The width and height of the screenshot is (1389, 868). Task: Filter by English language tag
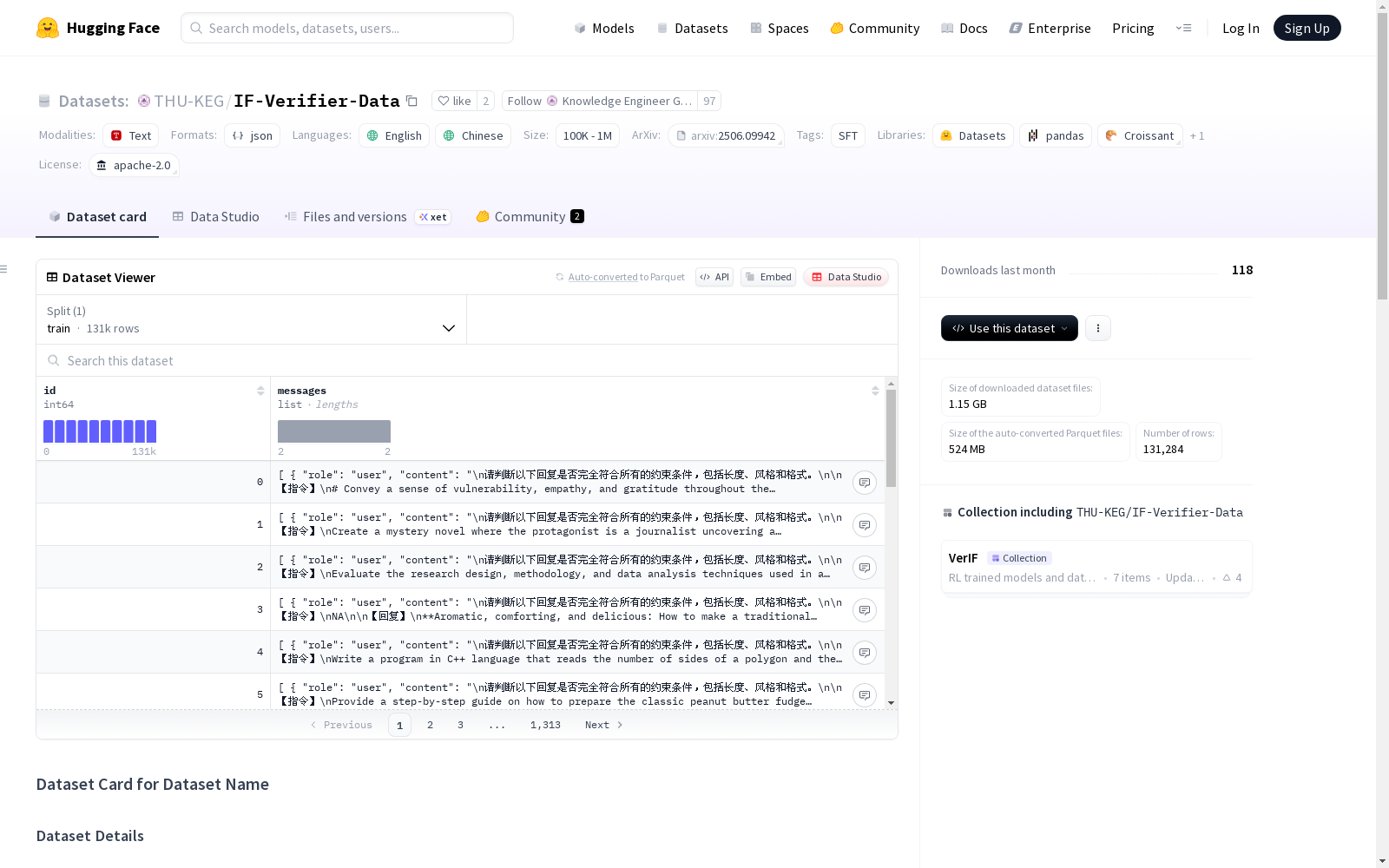point(394,135)
